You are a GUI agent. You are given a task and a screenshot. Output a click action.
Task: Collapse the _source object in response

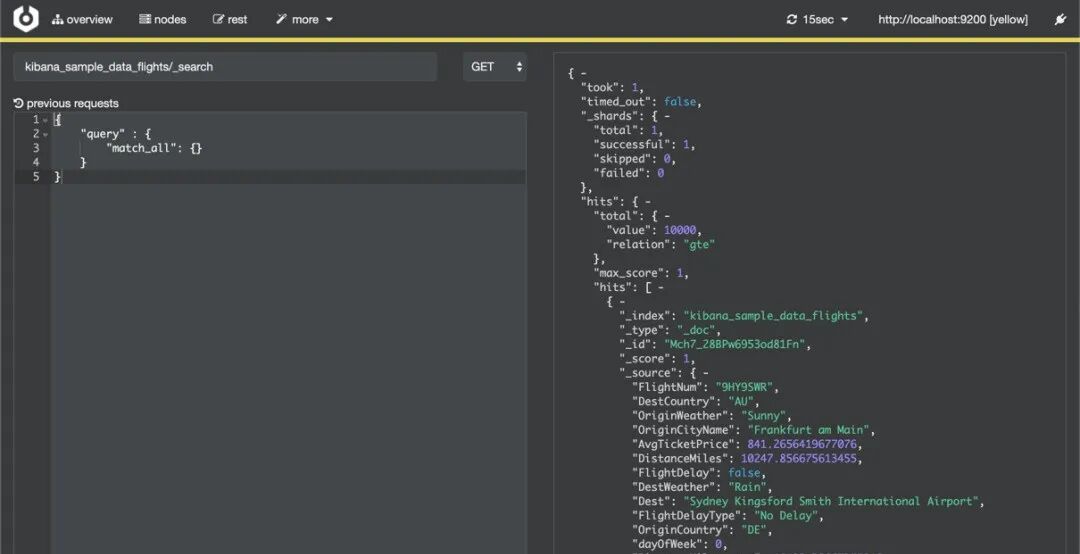(705, 373)
